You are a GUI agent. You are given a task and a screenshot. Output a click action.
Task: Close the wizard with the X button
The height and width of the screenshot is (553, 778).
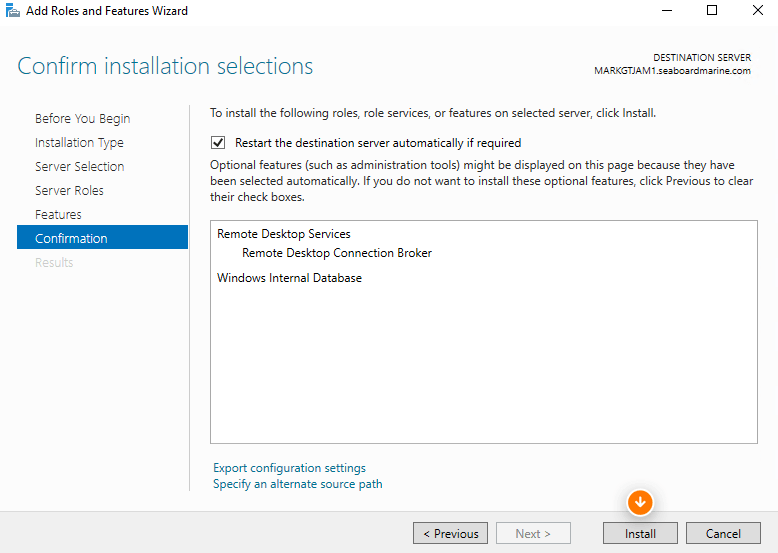click(x=758, y=10)
